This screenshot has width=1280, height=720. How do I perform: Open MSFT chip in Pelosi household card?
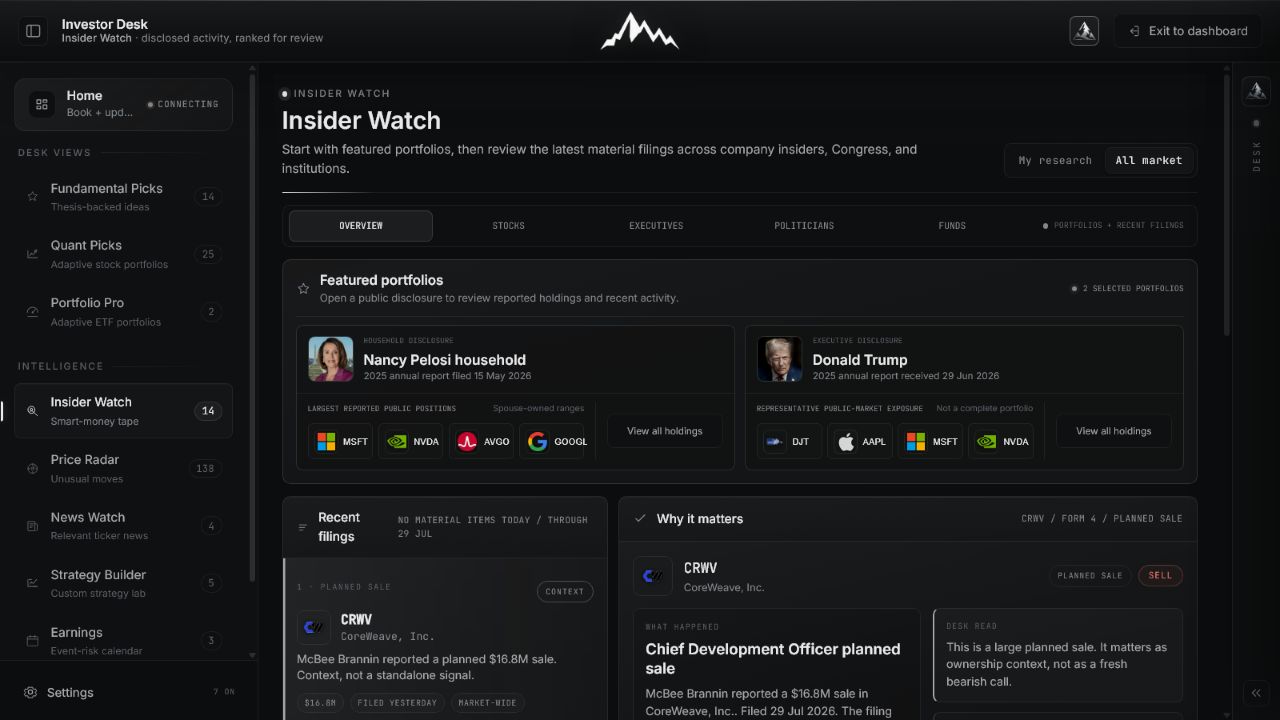point(340,441)
